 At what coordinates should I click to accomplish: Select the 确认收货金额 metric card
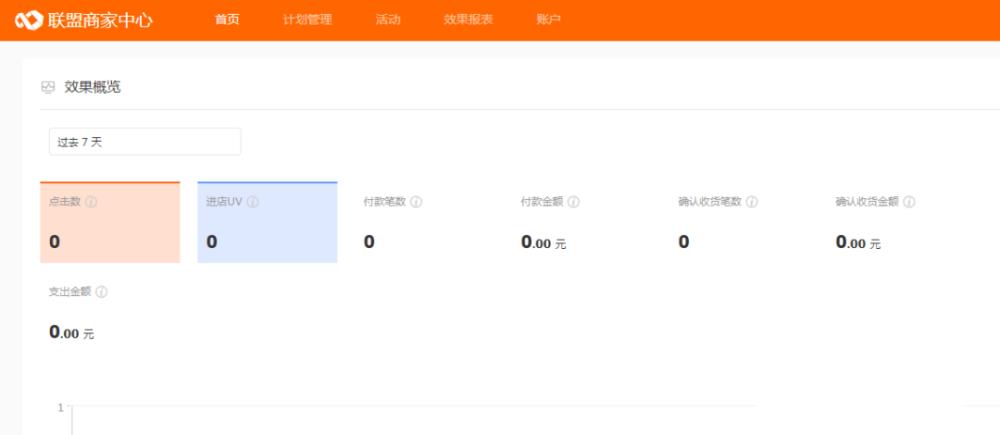pyautogui.click(x=897, y=222)
